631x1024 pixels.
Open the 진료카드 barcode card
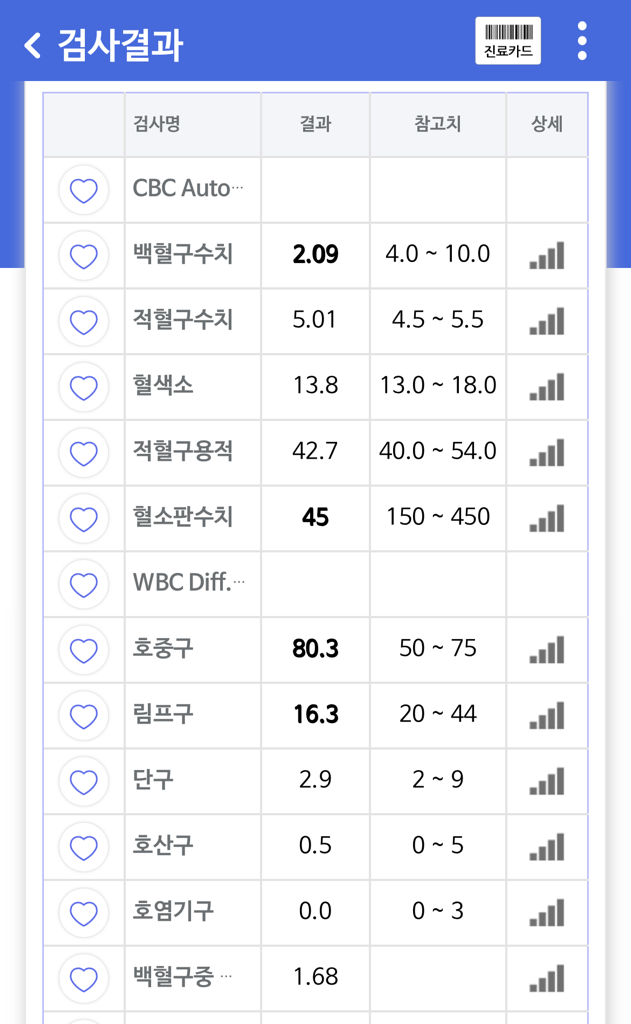[x=508, y=41]
